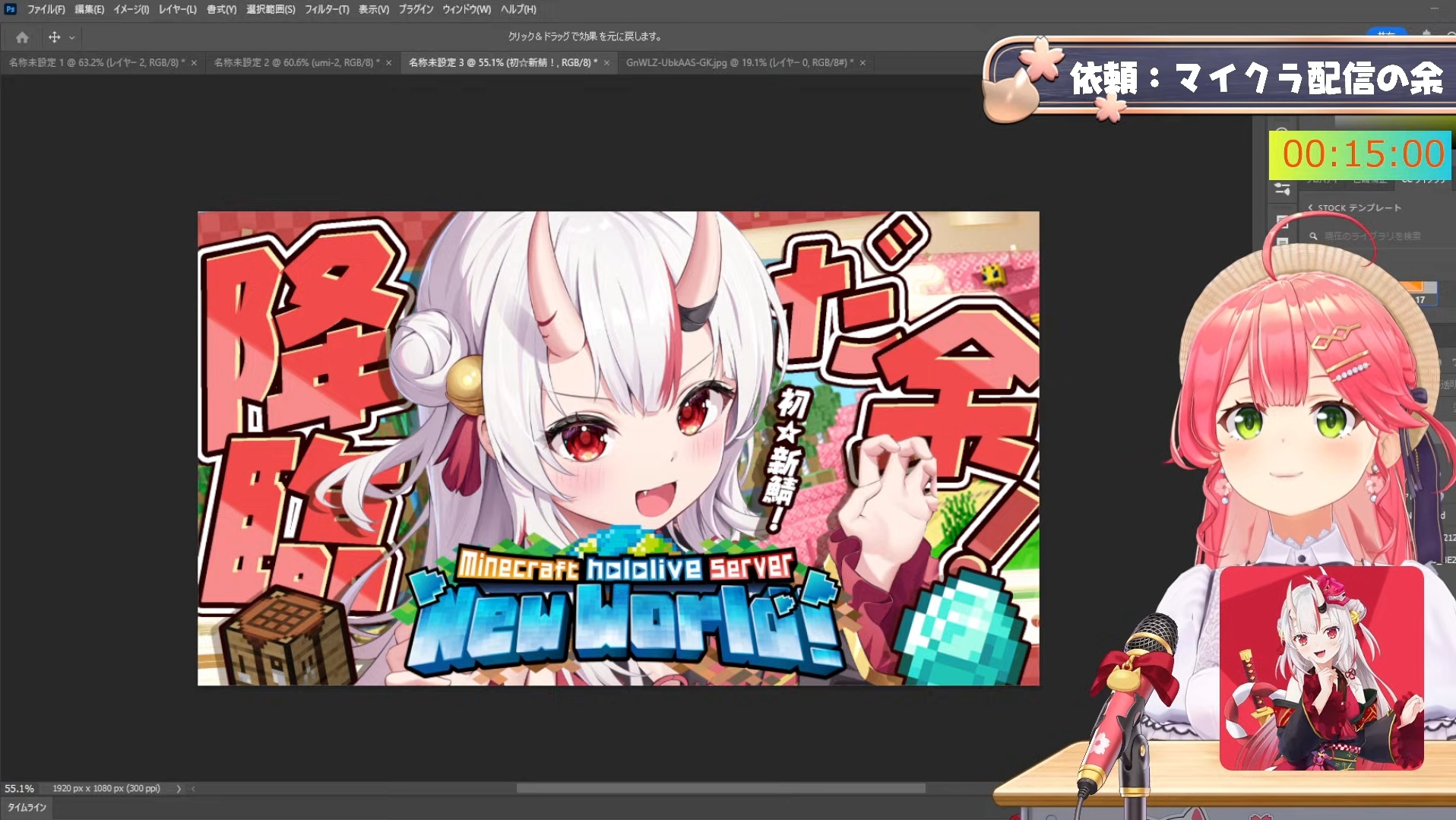Open the プラグイン menu
The height and width of the screenshot is (820, 1456).
click(416, 9)
